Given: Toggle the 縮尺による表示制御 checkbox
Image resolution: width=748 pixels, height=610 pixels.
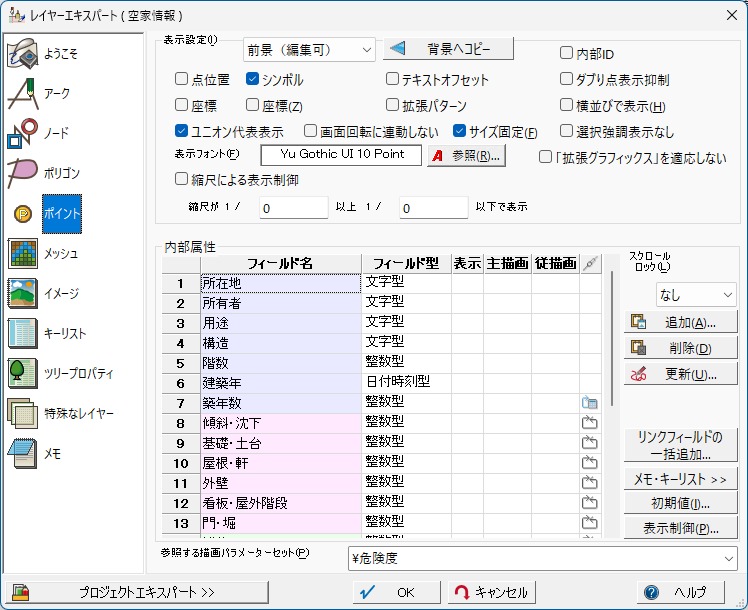Looking at the screenshot, I should pos(181,179).
